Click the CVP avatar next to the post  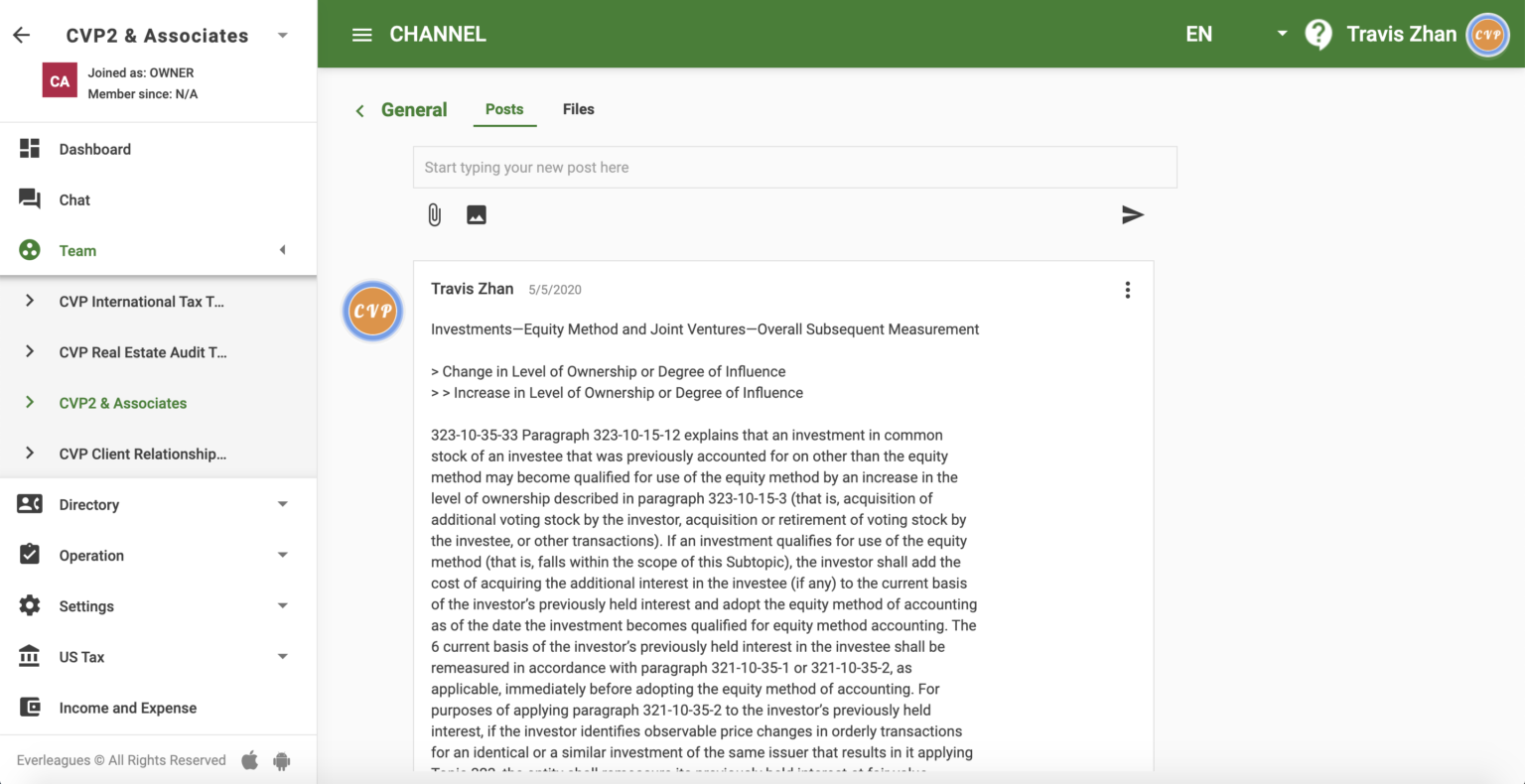click(x=372, y=311)
